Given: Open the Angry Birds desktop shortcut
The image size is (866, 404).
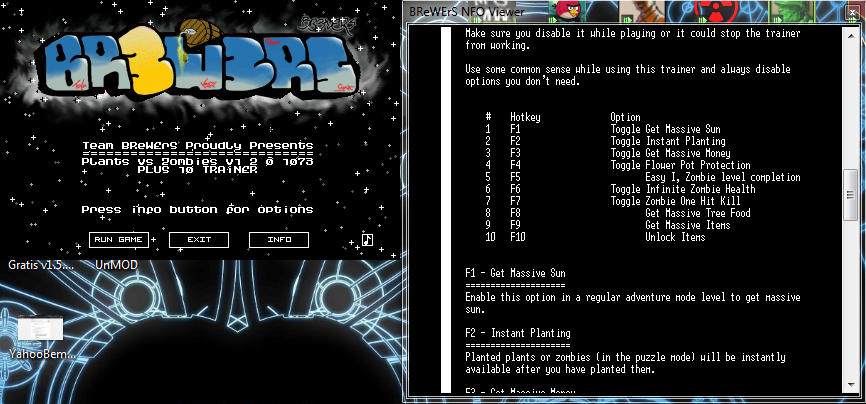Looking at the screenshot, I should [x=569, y=10].
